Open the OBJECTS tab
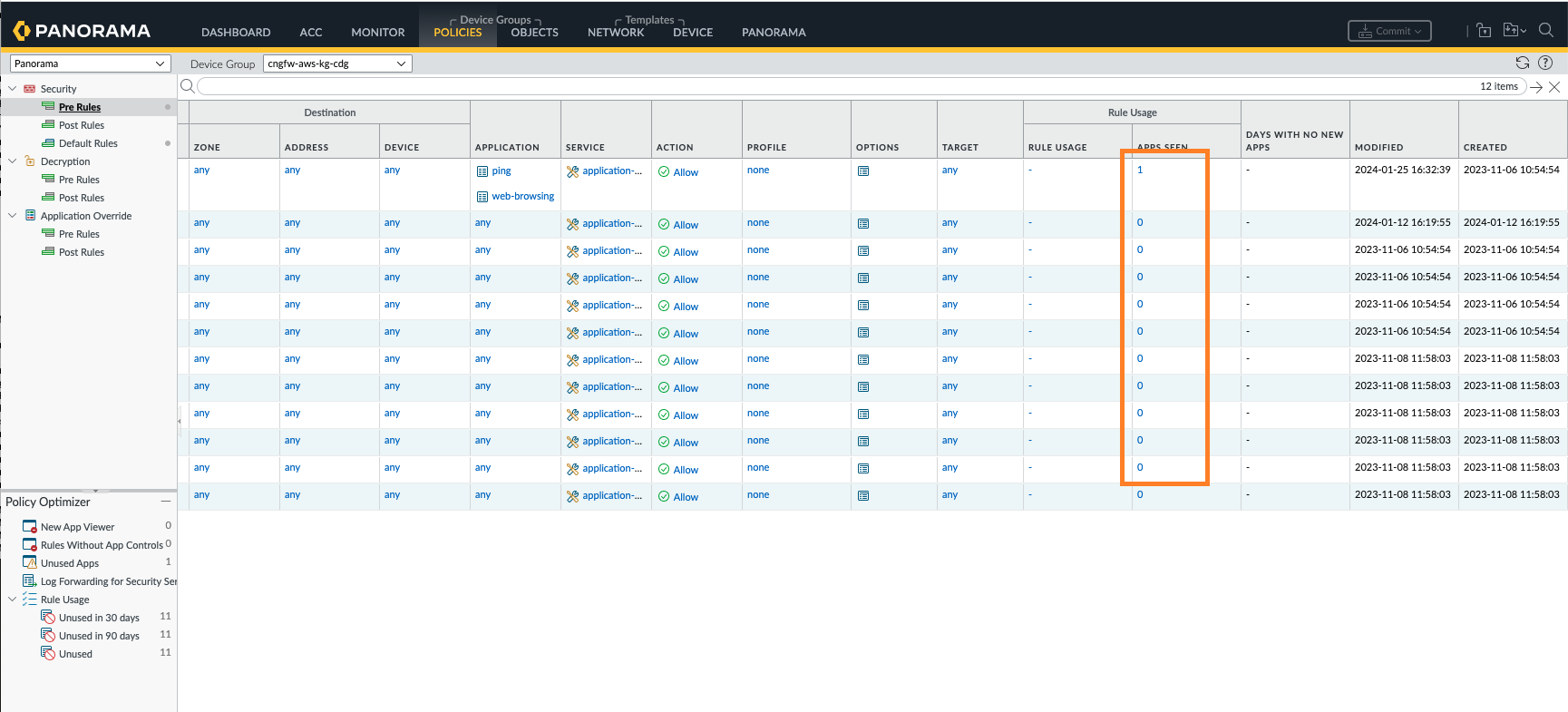Viewport: 1568px width, 712px height. tap(534, 33)
